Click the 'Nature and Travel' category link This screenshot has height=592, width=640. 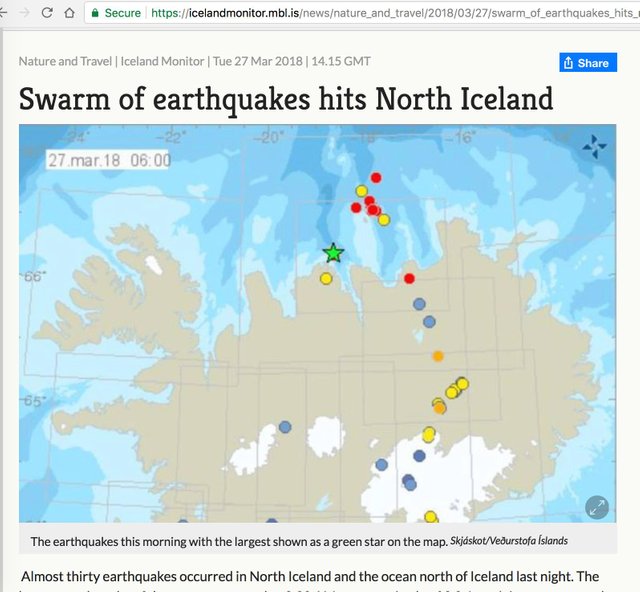click(x=65, y=61)
